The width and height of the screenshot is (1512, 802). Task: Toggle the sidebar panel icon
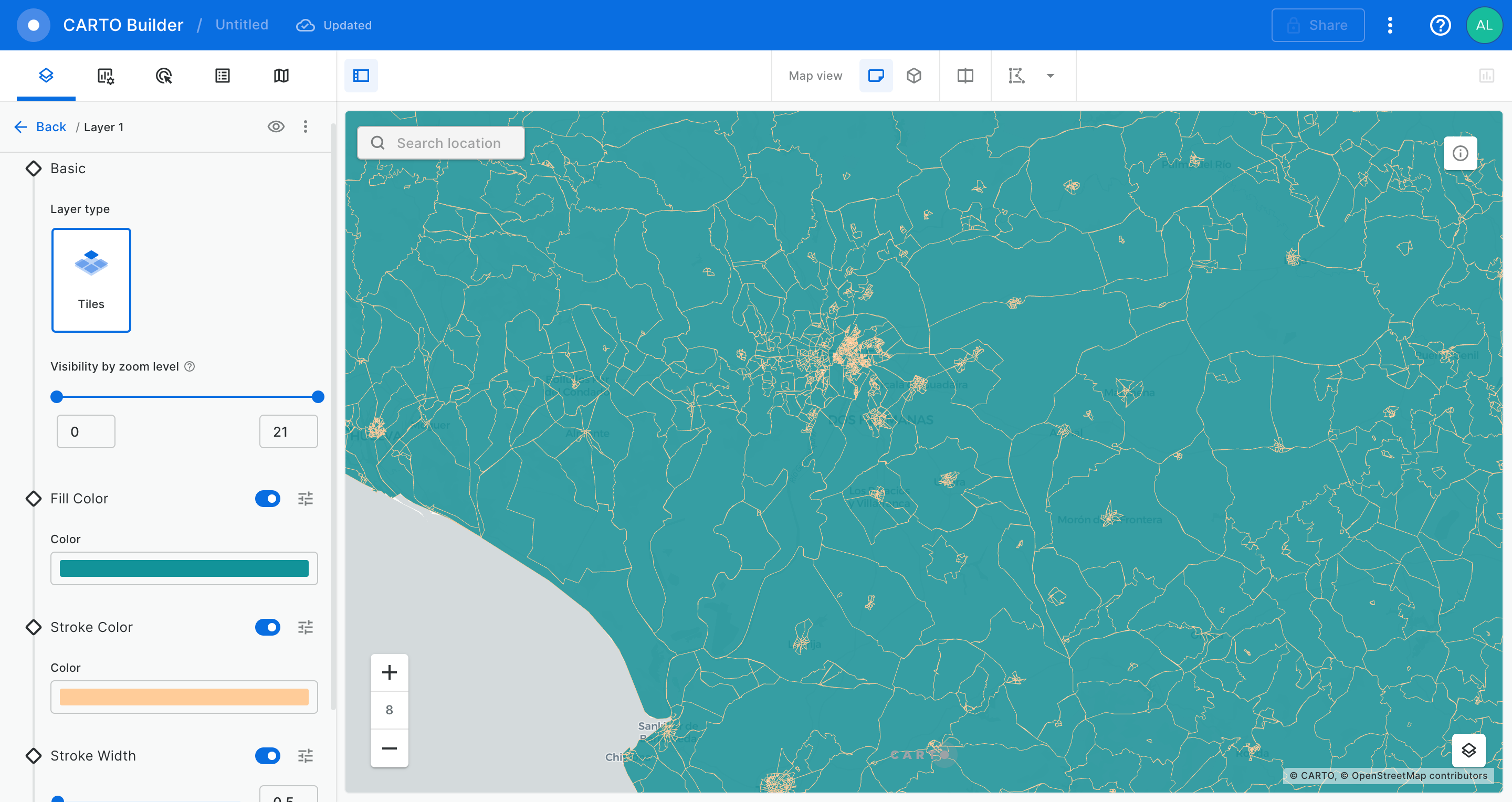coord(361,76)
